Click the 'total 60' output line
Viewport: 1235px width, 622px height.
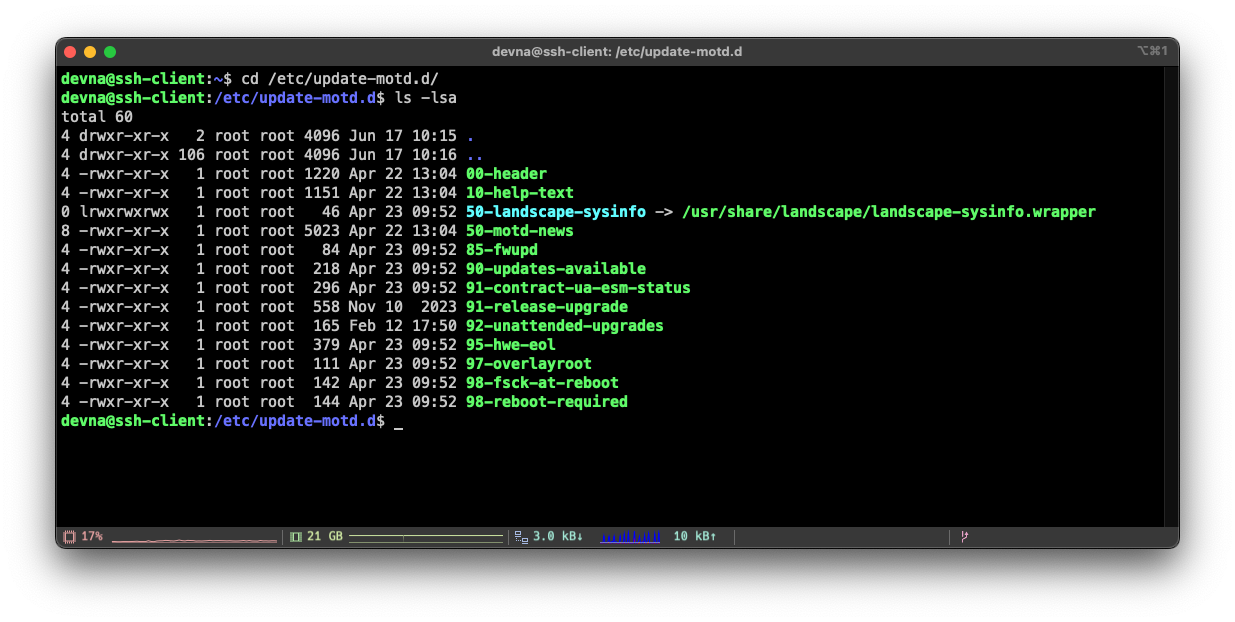(x=97, y=117)
